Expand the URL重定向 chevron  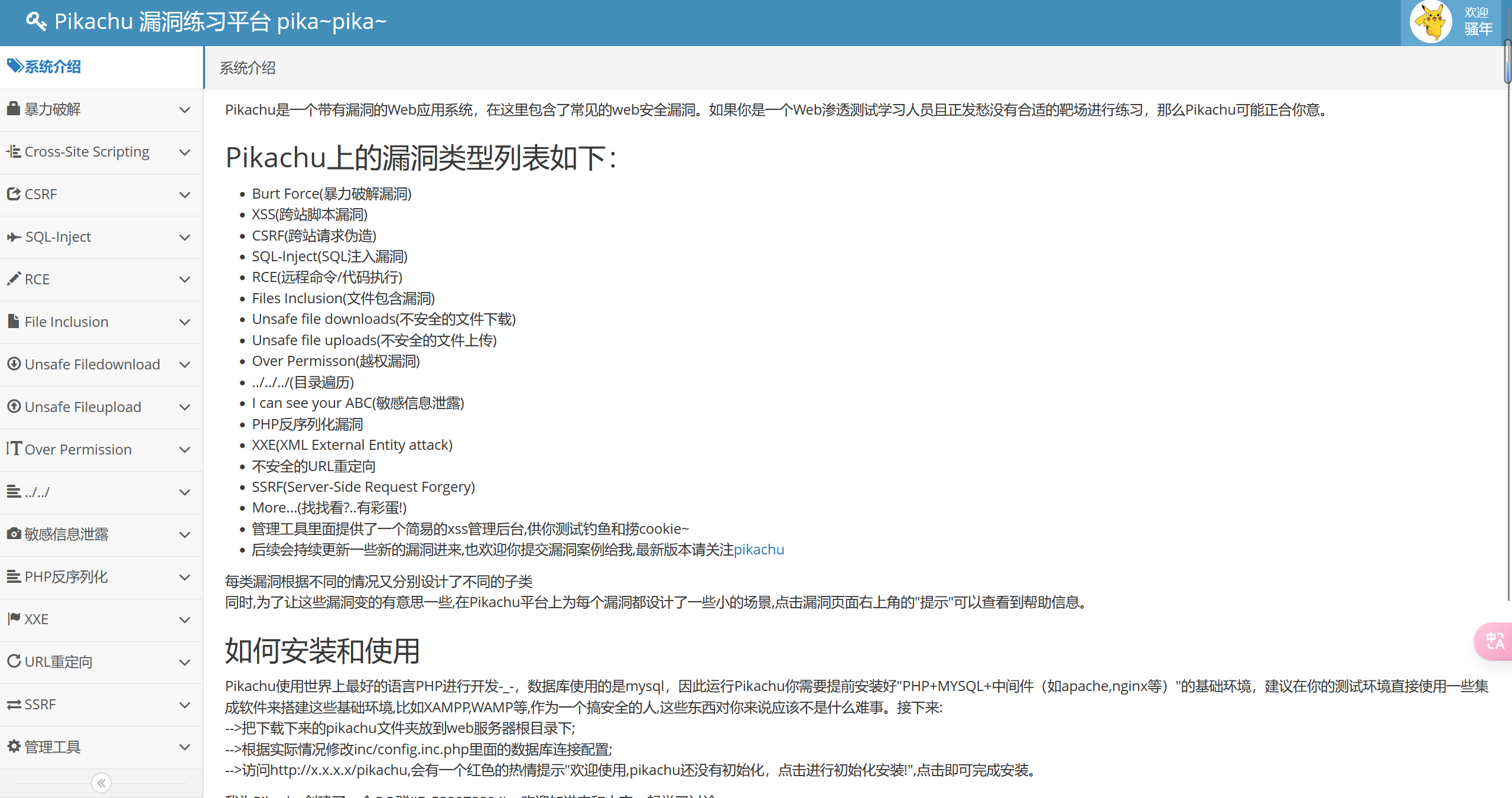click(184, 662)
